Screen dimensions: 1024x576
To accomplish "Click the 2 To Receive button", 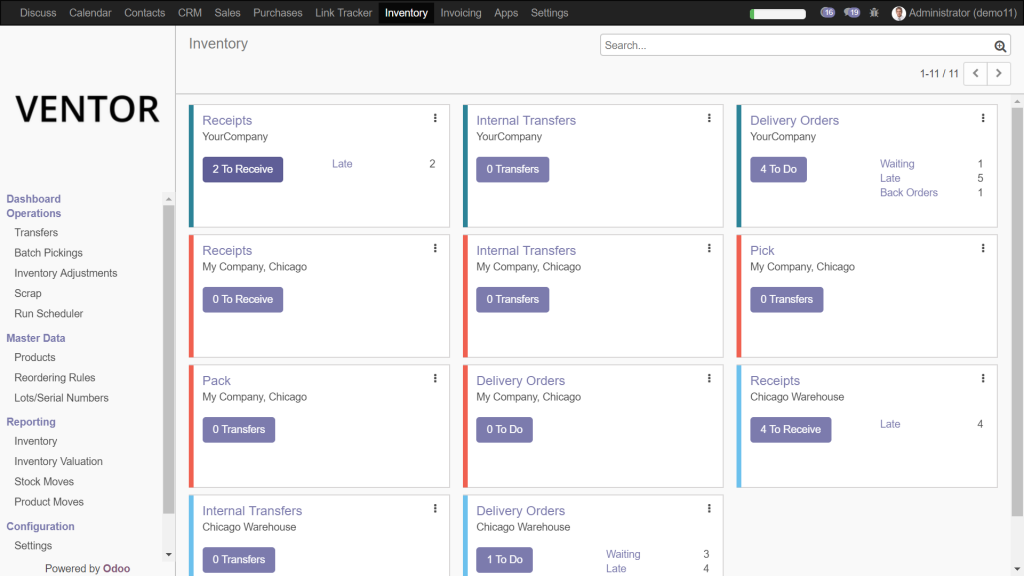I will tap(242, 170).
